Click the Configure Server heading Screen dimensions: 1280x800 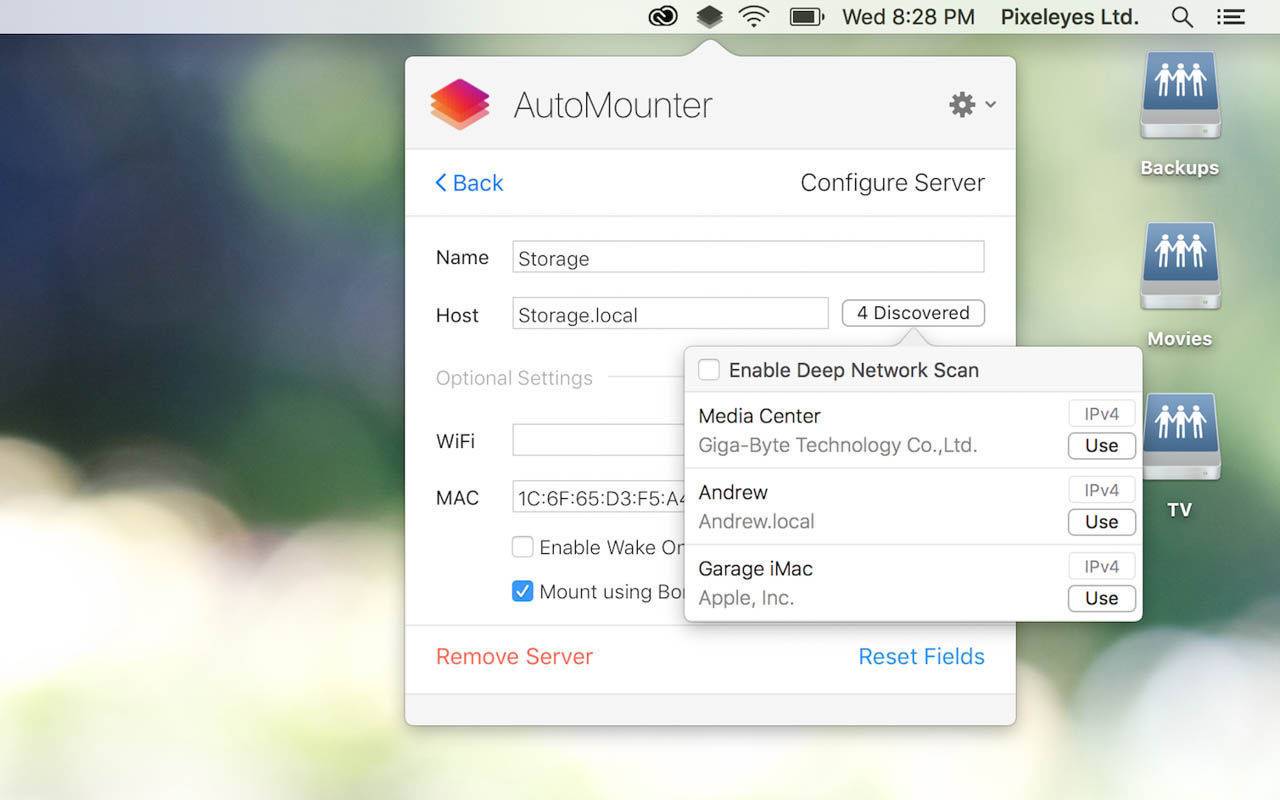[x=892, y=183]
